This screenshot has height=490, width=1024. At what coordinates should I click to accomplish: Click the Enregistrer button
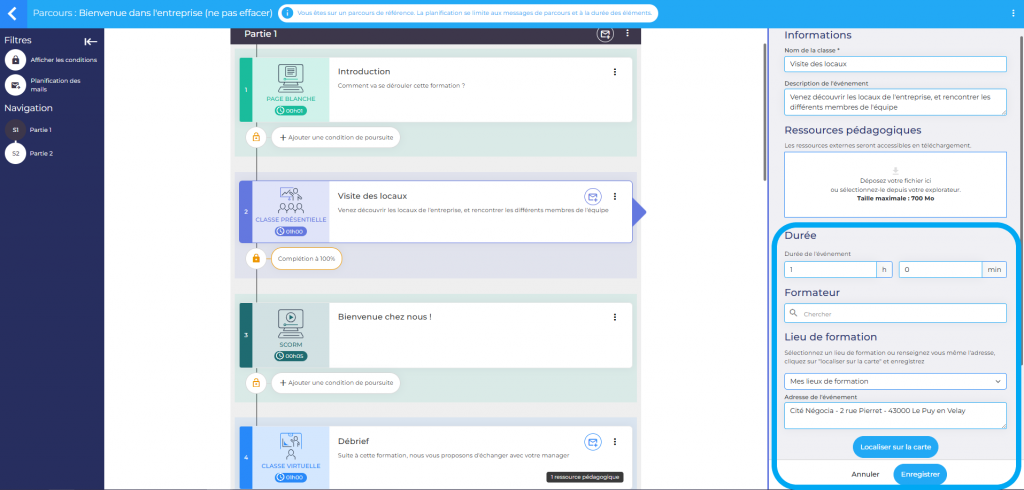click(x=919, y=474)
